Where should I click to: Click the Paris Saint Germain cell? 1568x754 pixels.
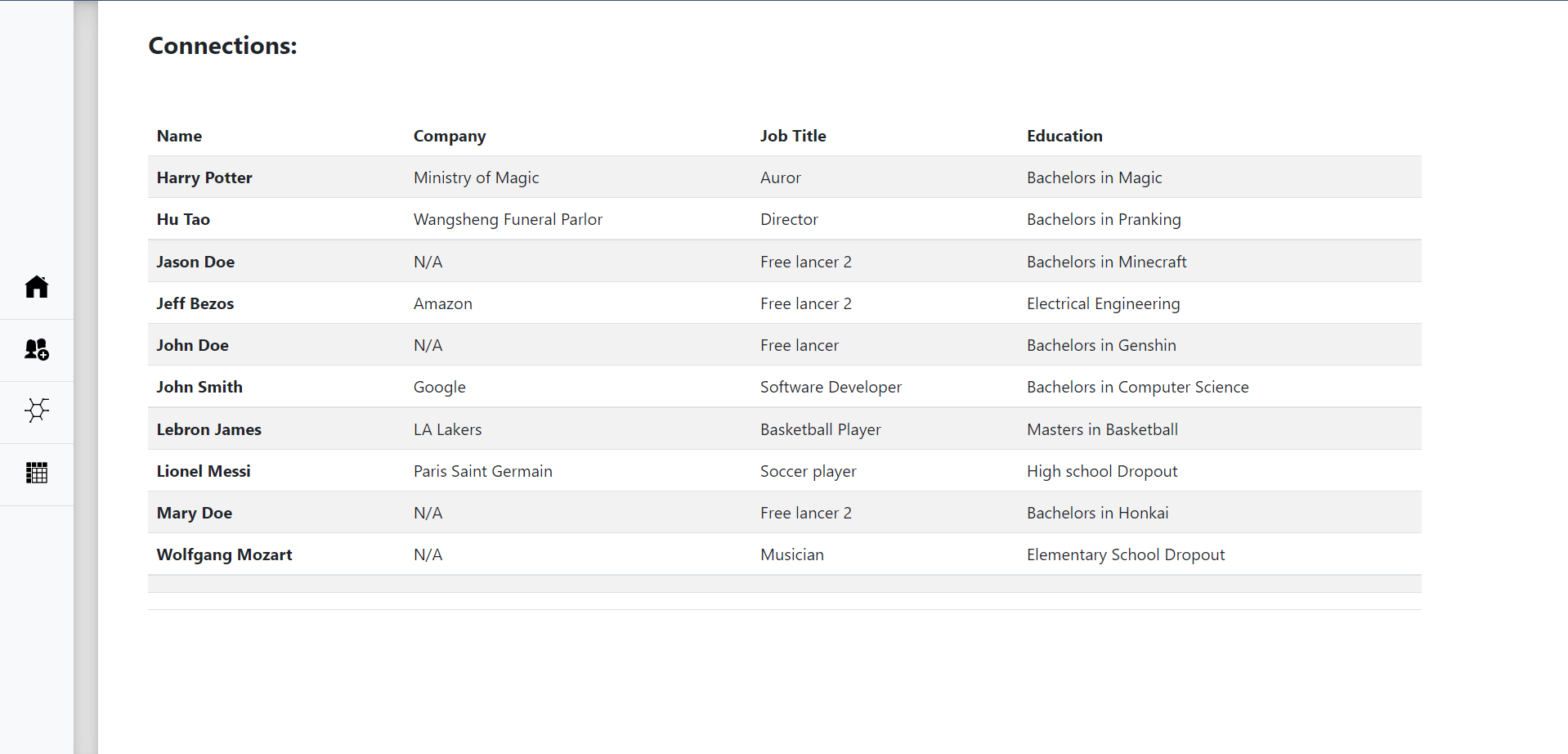pyautogui.click(x=483, y=471)
